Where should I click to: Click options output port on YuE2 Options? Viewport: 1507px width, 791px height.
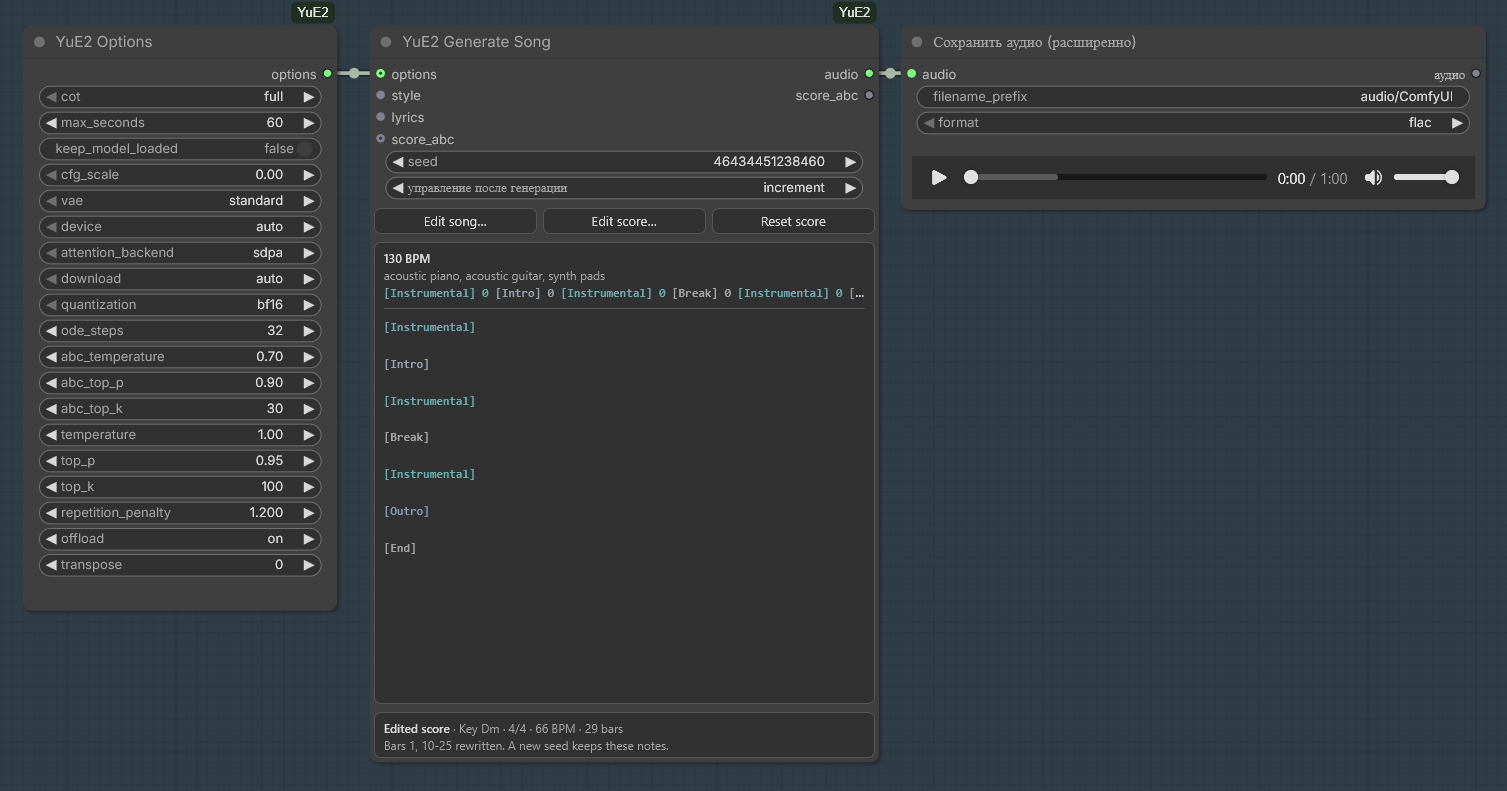[328, 74]
